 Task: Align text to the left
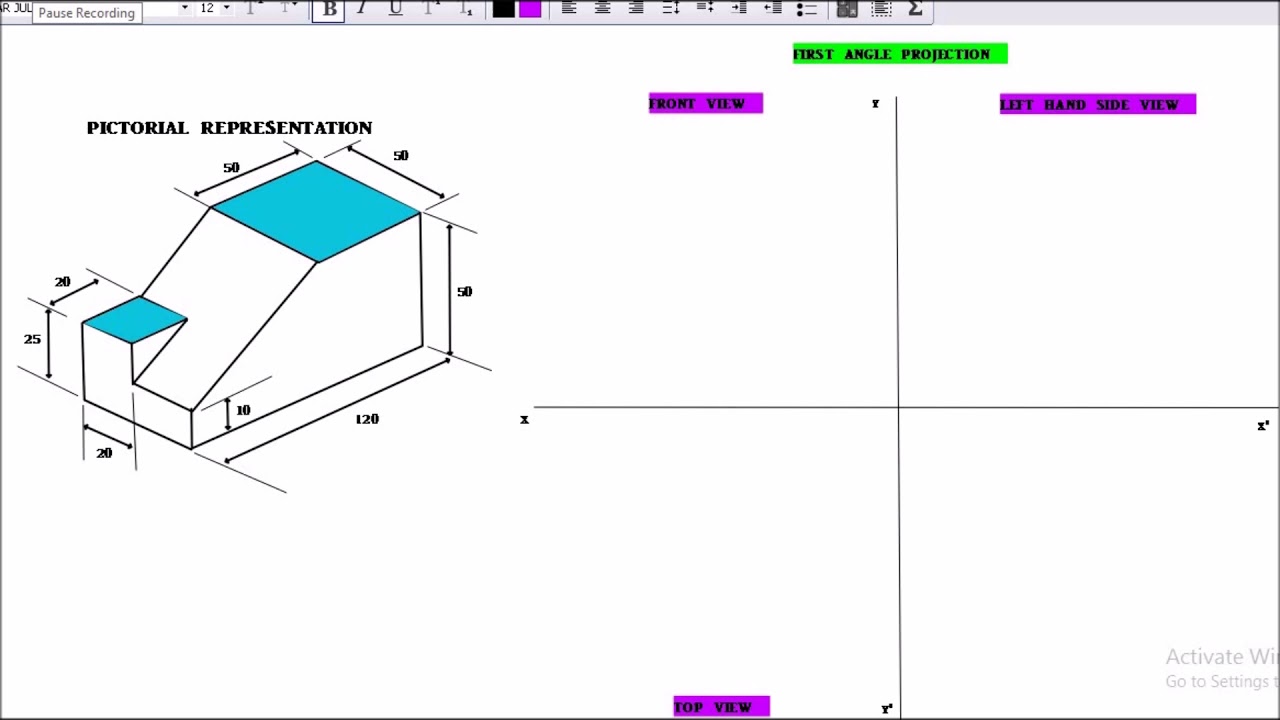click(569, 9)
